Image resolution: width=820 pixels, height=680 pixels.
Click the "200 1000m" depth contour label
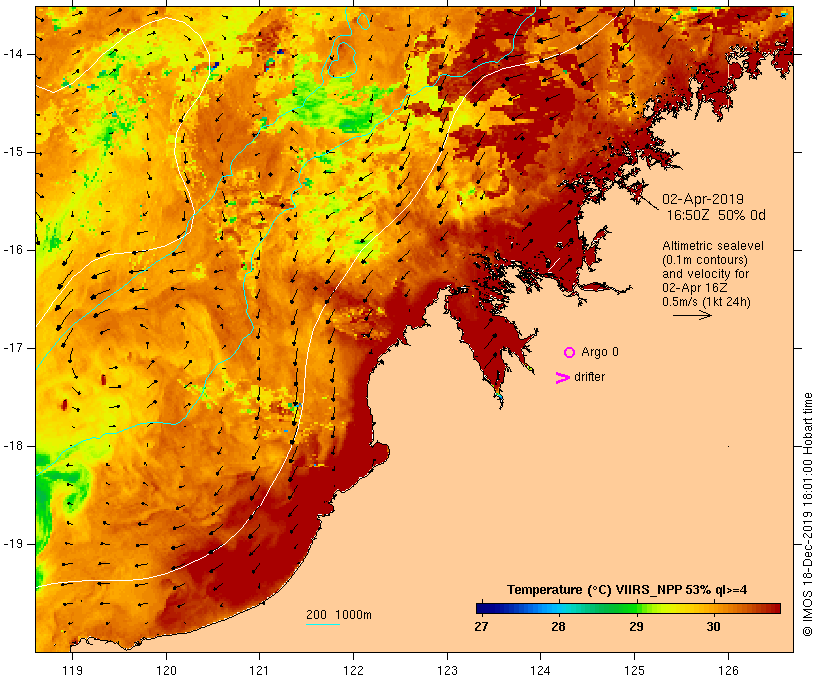point(339,615)
